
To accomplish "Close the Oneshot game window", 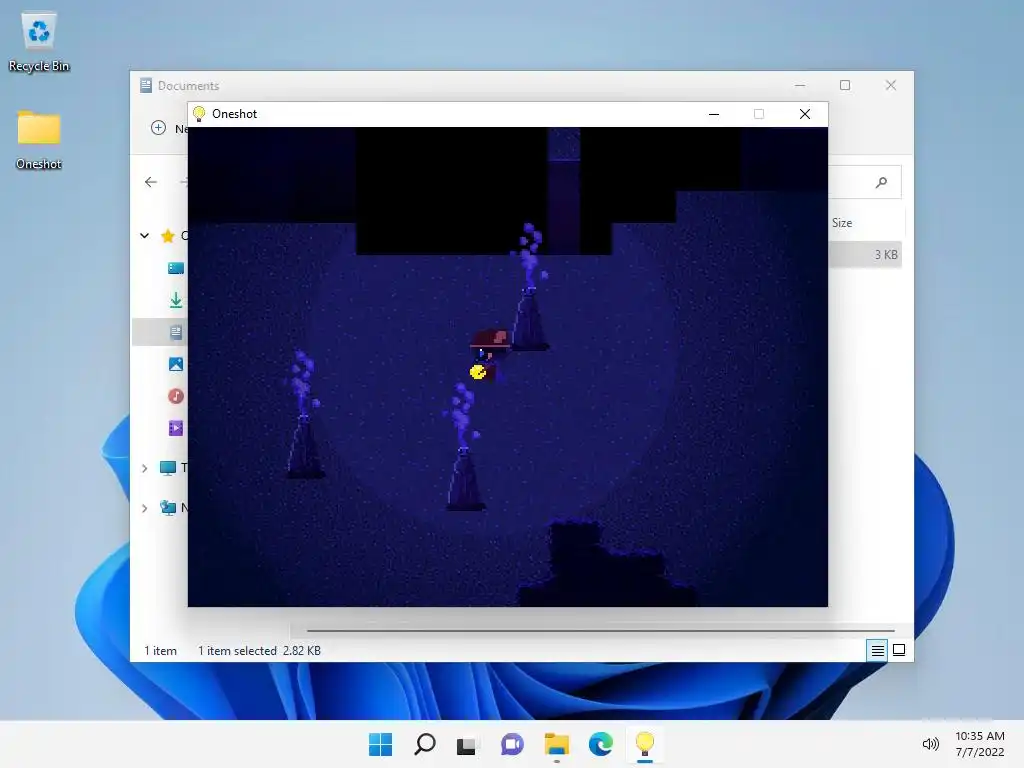I will 805,114.
